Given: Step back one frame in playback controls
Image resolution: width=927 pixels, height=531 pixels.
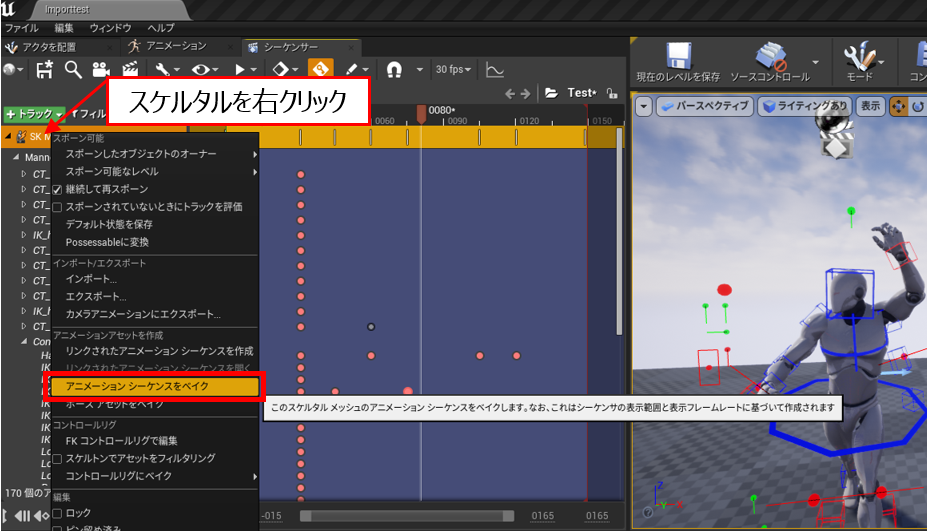Looking at the screenshot, I should pos(22,516).
